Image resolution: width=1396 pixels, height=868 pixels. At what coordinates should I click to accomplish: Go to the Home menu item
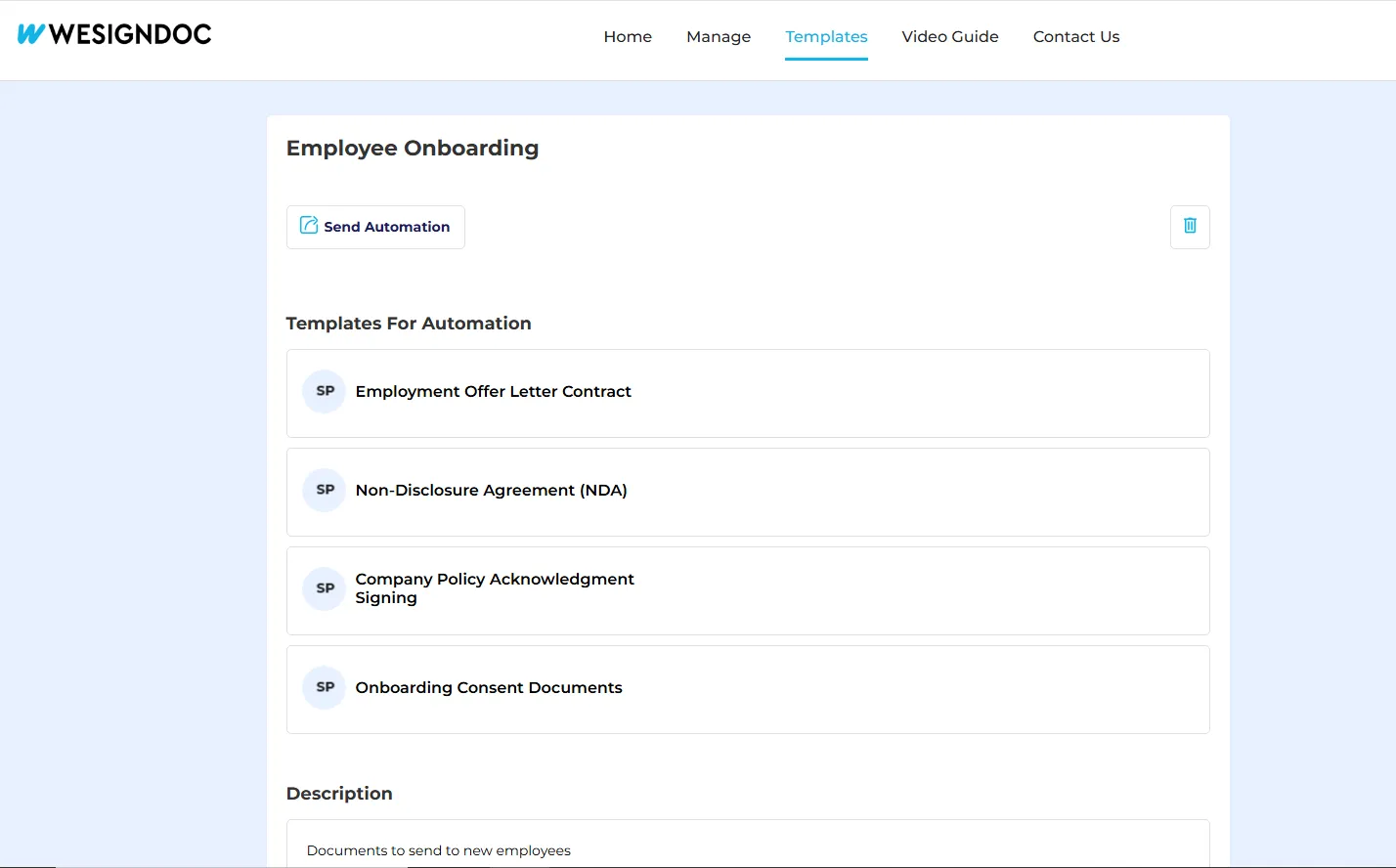pyautogui.click(x=628, y=37)
